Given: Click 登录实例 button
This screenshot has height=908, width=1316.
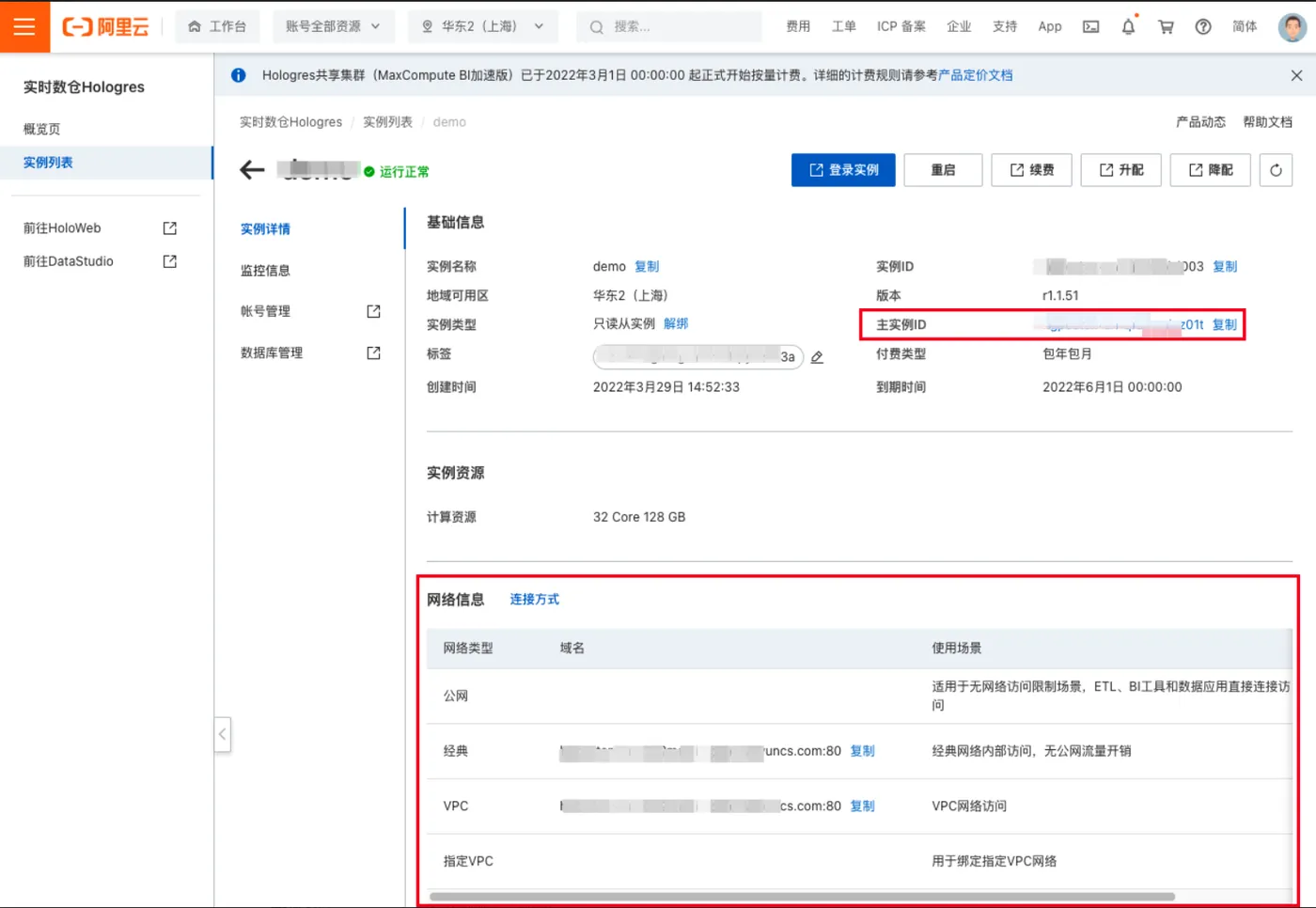Looking at the screenshot, I should coord(843,170).
